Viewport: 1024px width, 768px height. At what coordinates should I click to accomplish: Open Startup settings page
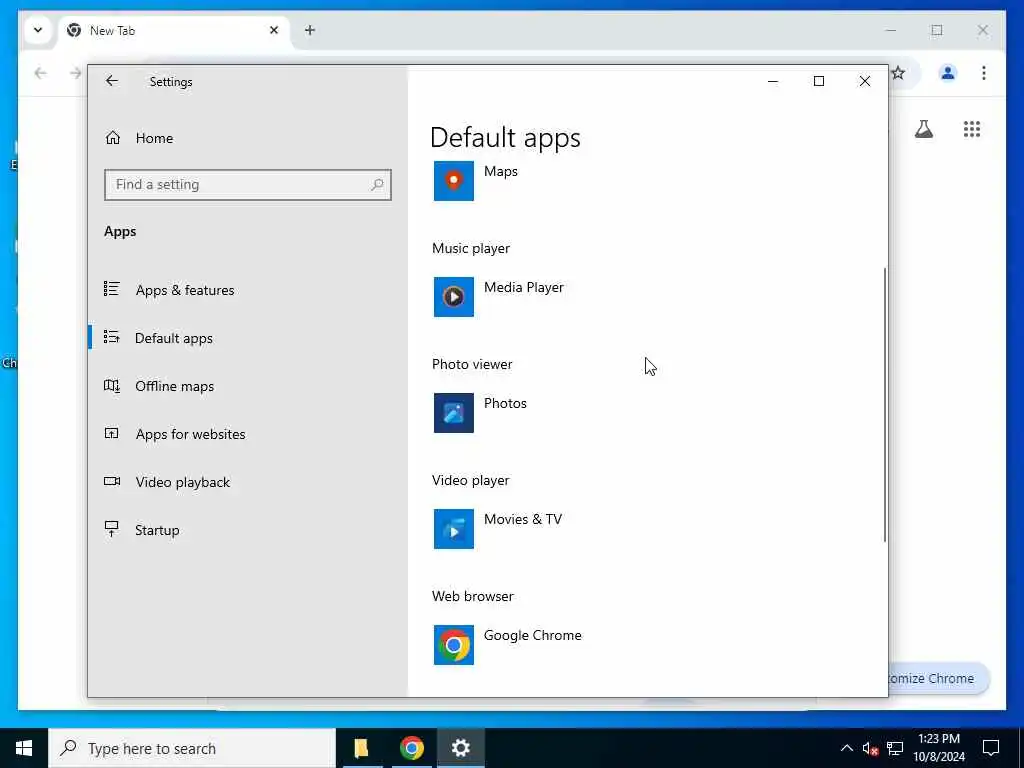point(157,530)
